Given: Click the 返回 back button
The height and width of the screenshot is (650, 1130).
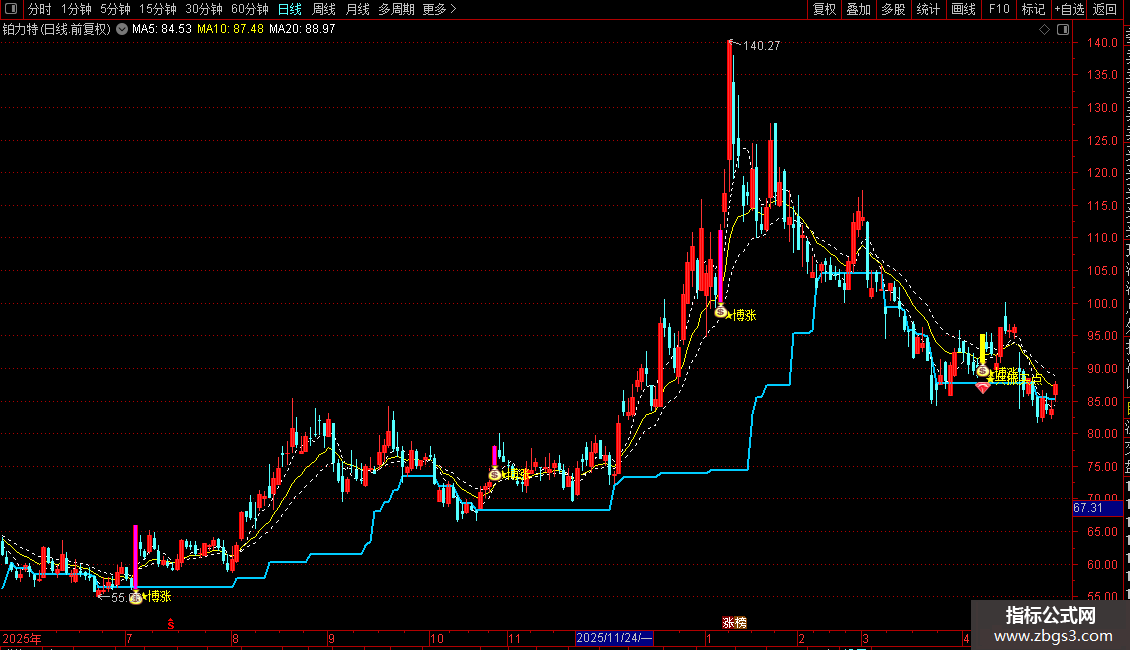Looking at the screenshot, I should tap(1105, 9).
